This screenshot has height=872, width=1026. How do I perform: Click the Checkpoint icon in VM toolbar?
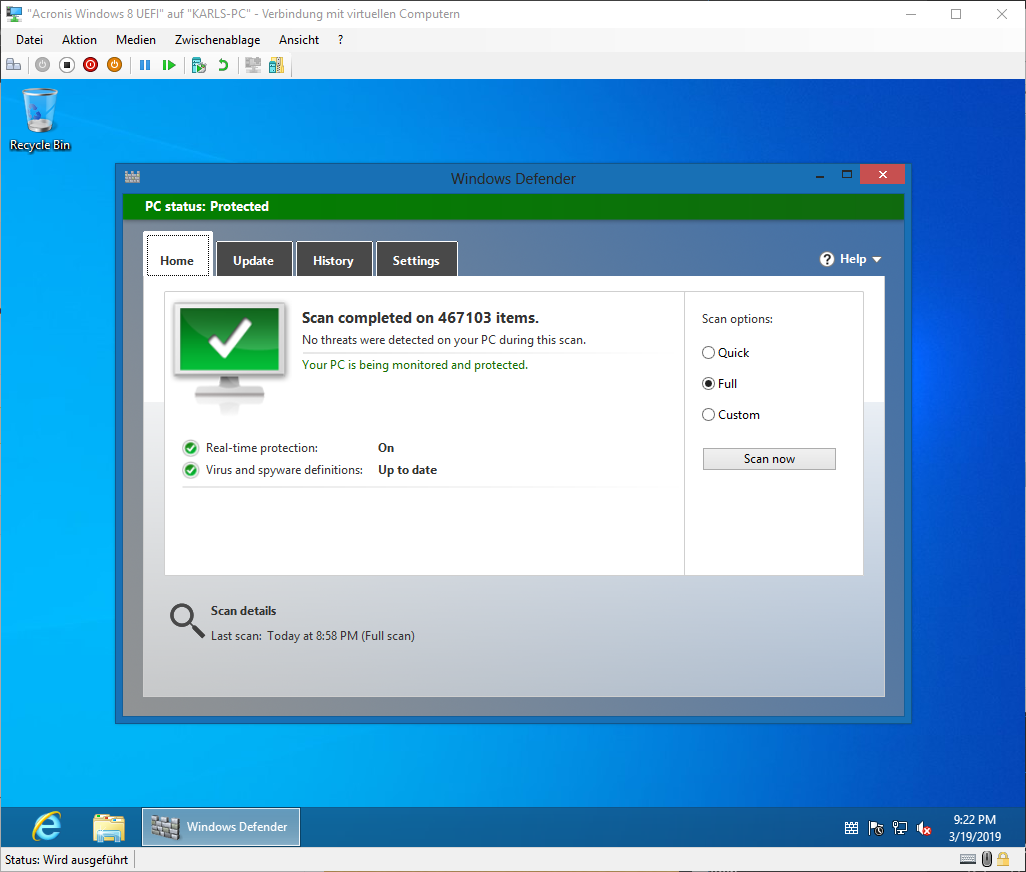click(199, 65)
